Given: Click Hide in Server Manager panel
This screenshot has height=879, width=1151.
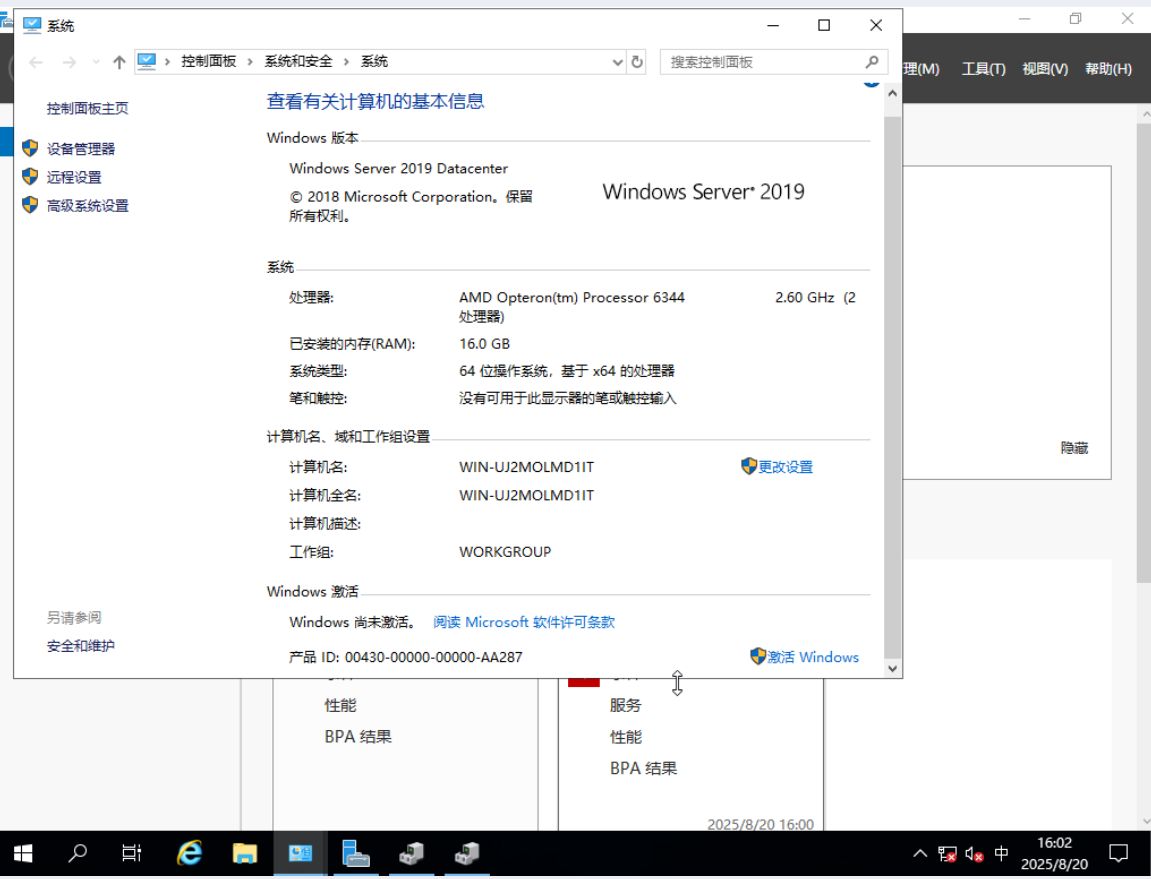Looking at the screenshot, I should 1074,448.
